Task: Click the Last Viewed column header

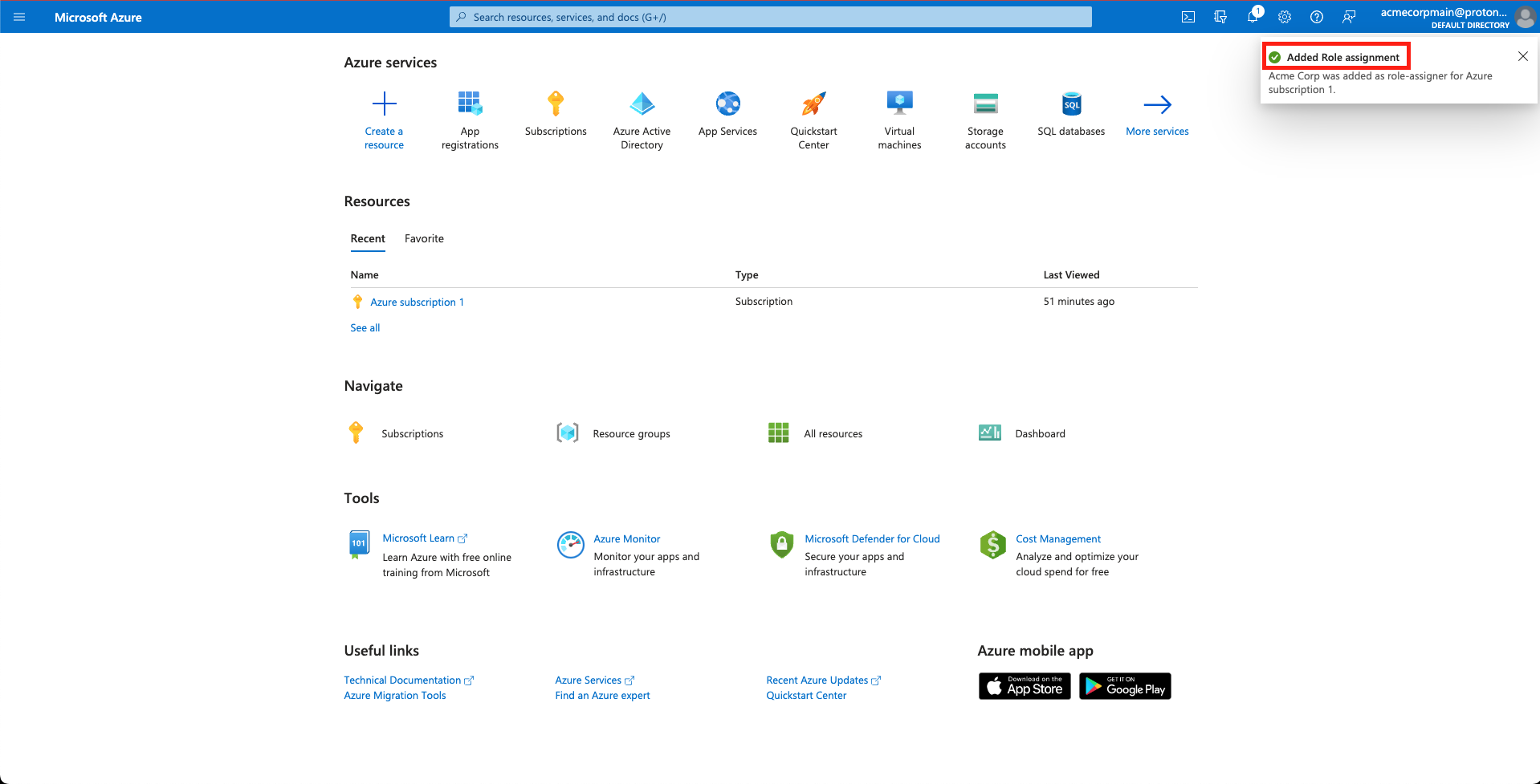Action: [1071, 274]
